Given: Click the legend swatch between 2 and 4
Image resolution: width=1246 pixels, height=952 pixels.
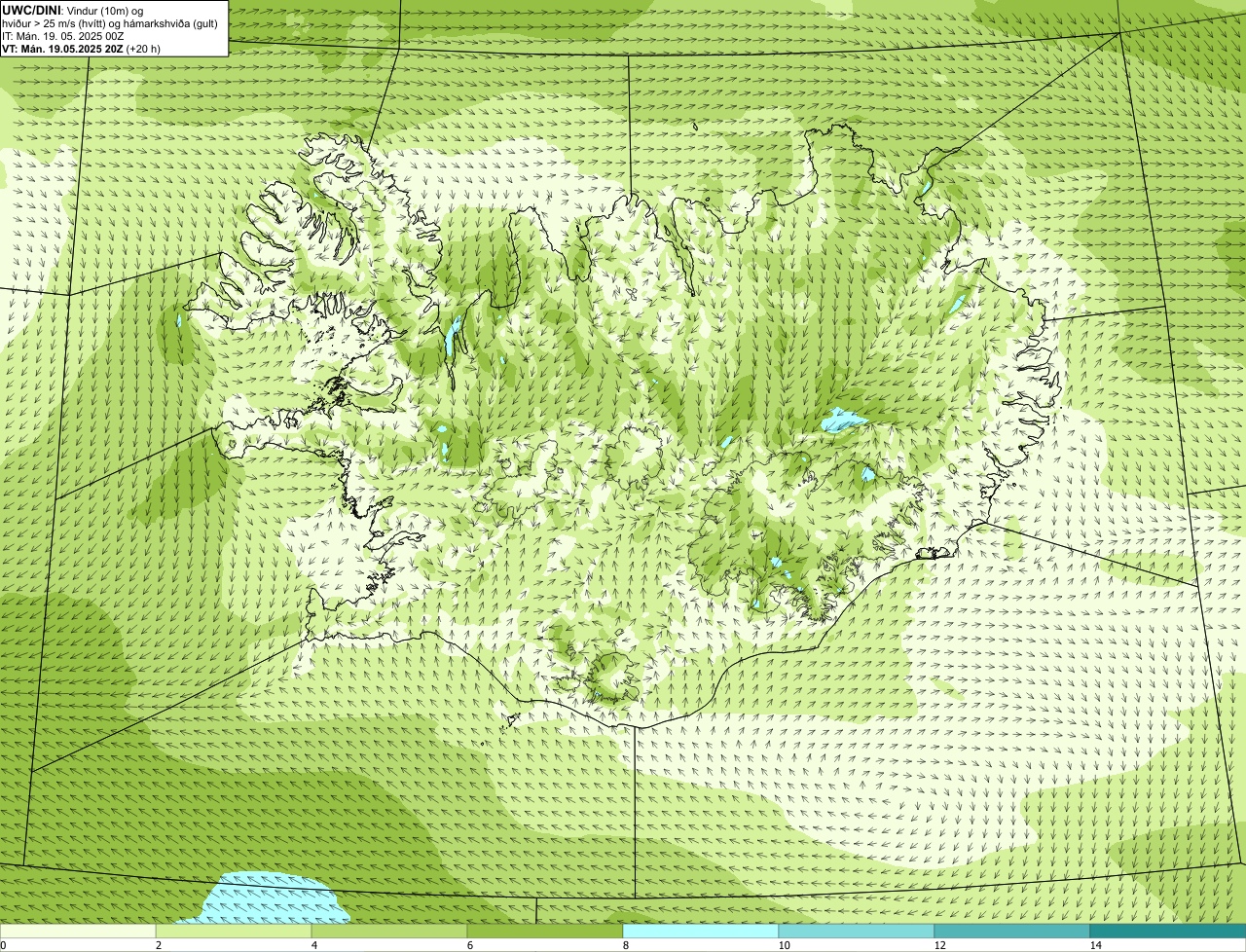Looking at the screenshot, I should pyautogui.click(x=234, y=932).
